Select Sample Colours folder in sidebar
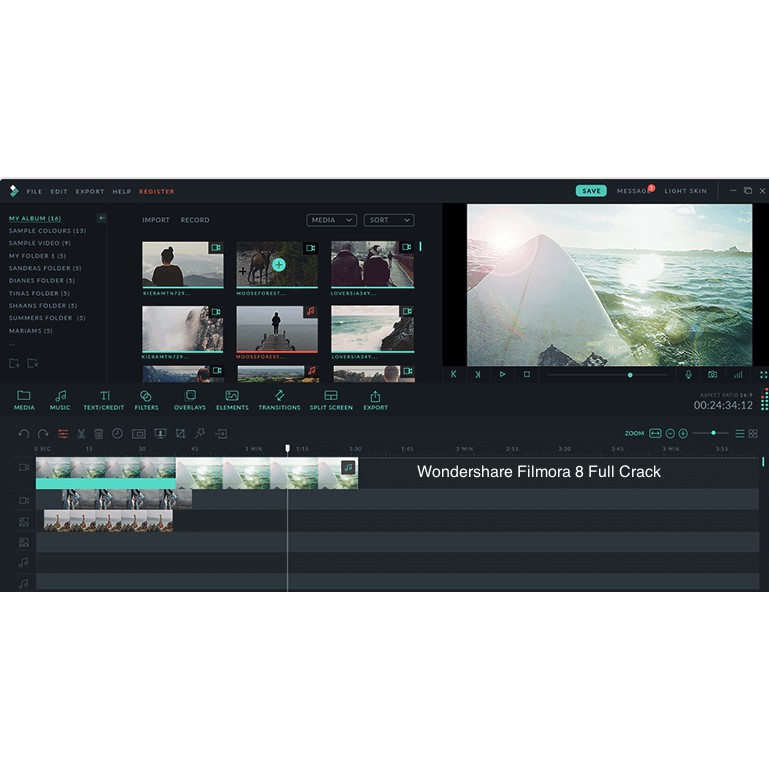The width and height of the screenshot is (769, 769). (47, 231)
